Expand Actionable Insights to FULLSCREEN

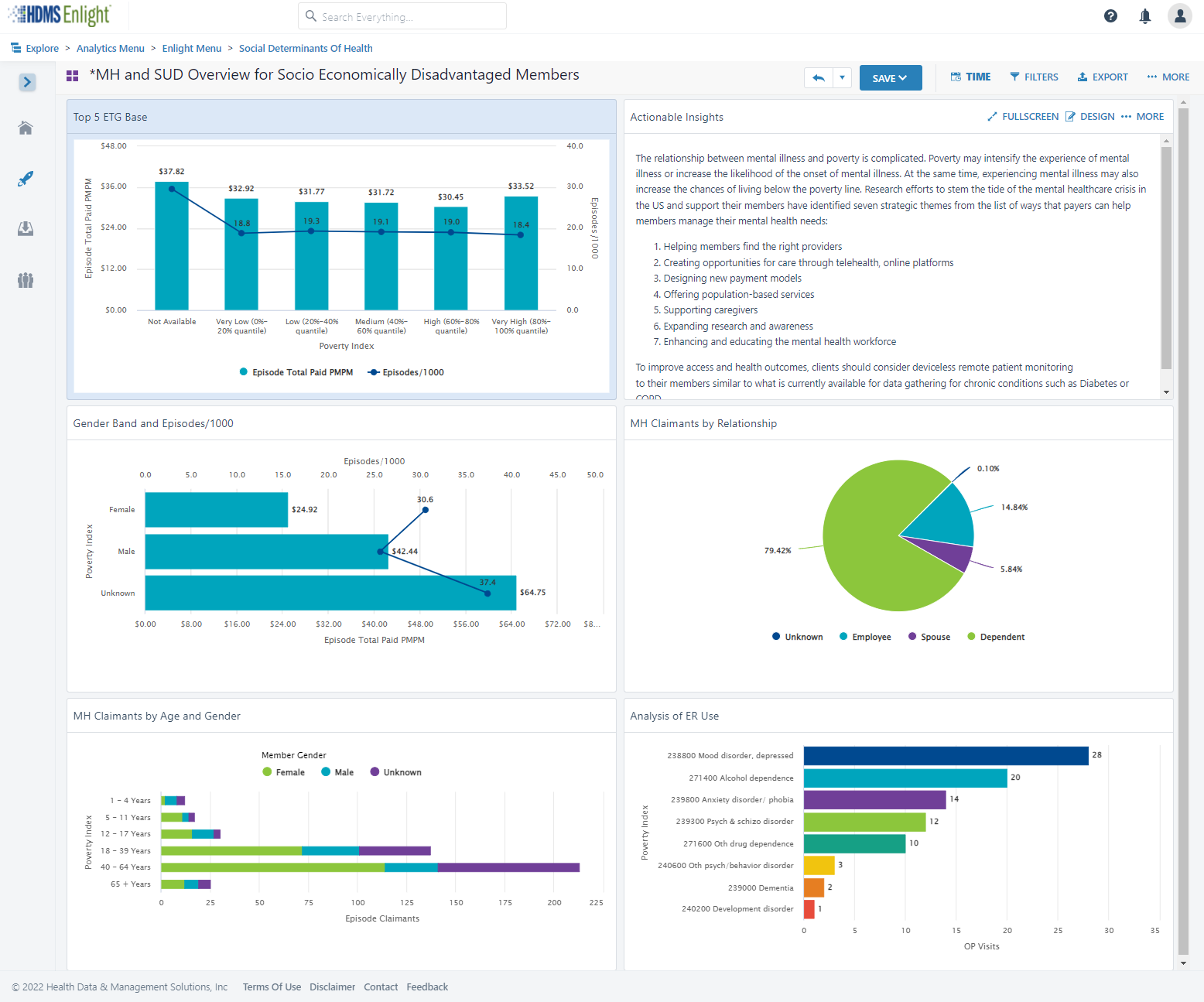tap(1023, 117)
